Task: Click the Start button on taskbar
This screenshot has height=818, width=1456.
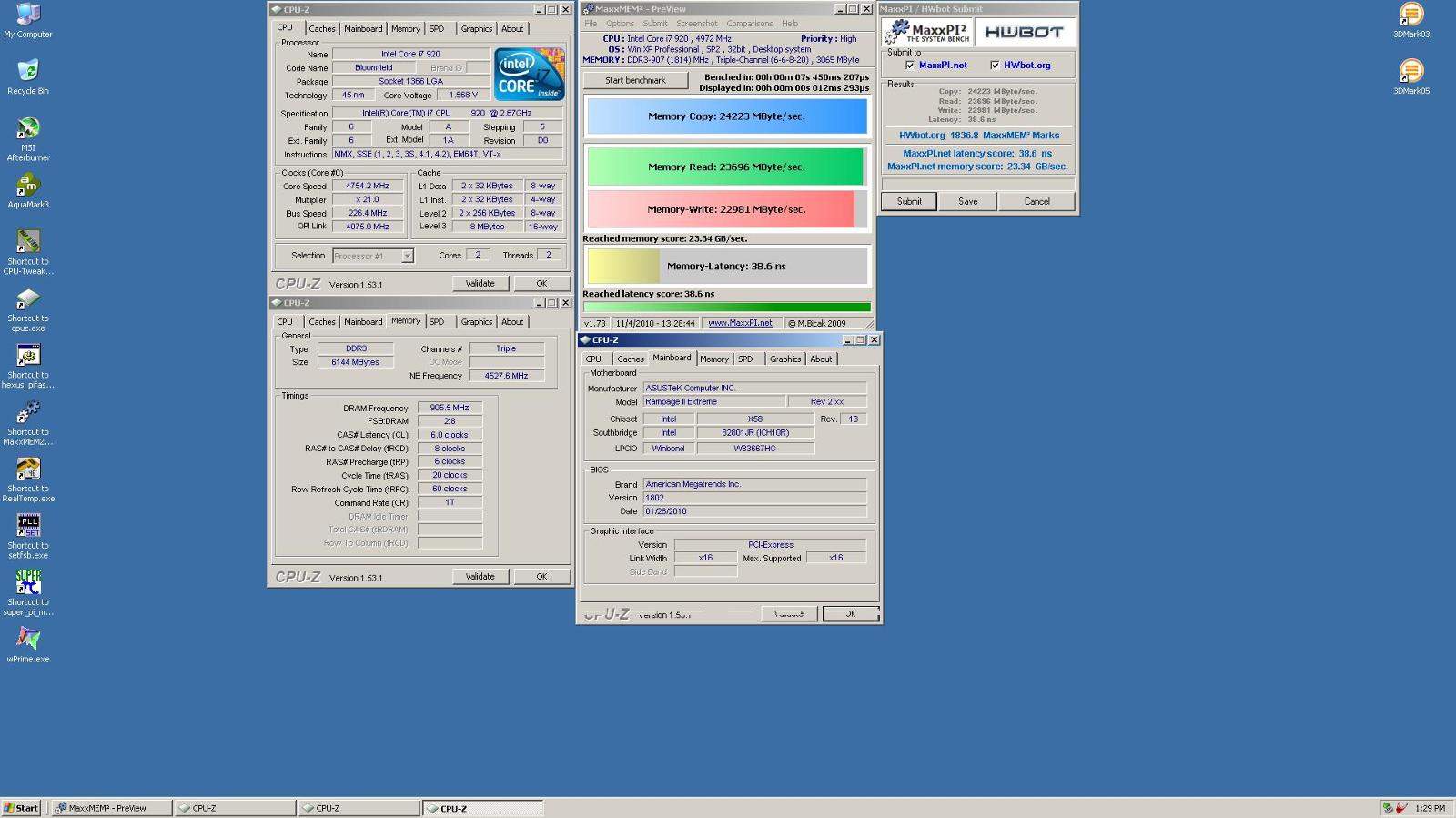Action: point(21,808)
